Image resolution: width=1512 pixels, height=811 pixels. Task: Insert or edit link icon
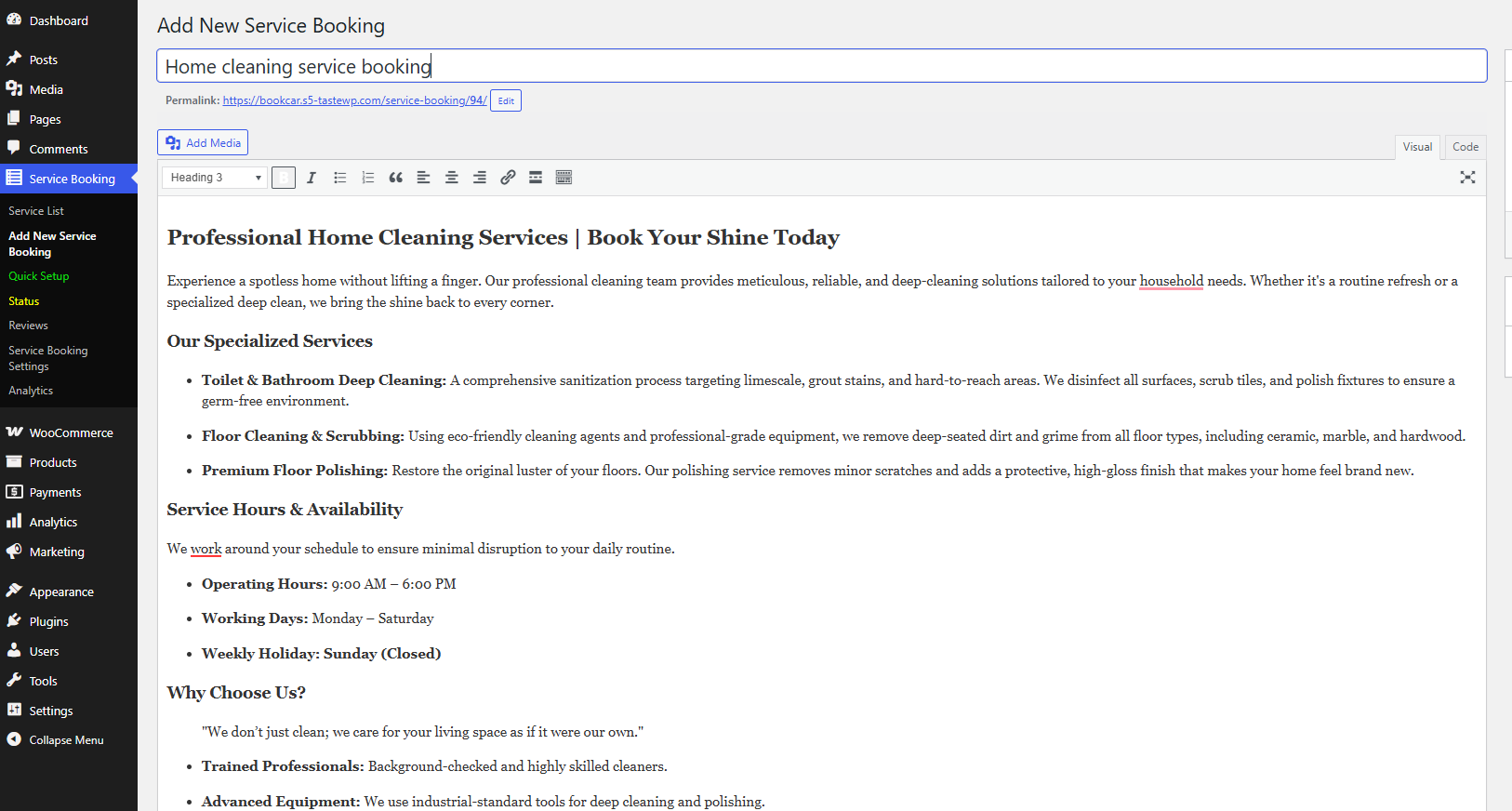(508, 178)
